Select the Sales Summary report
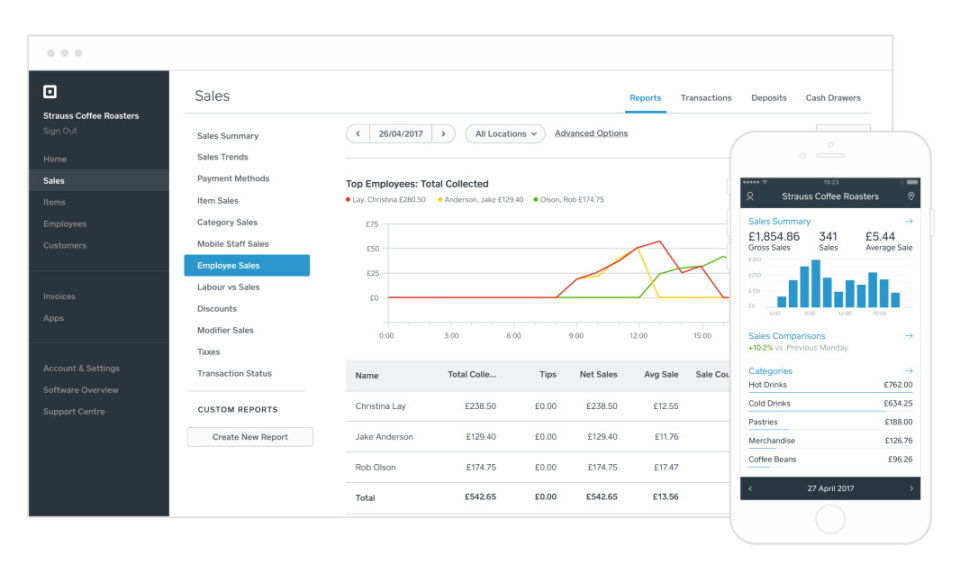 [228, 136]
